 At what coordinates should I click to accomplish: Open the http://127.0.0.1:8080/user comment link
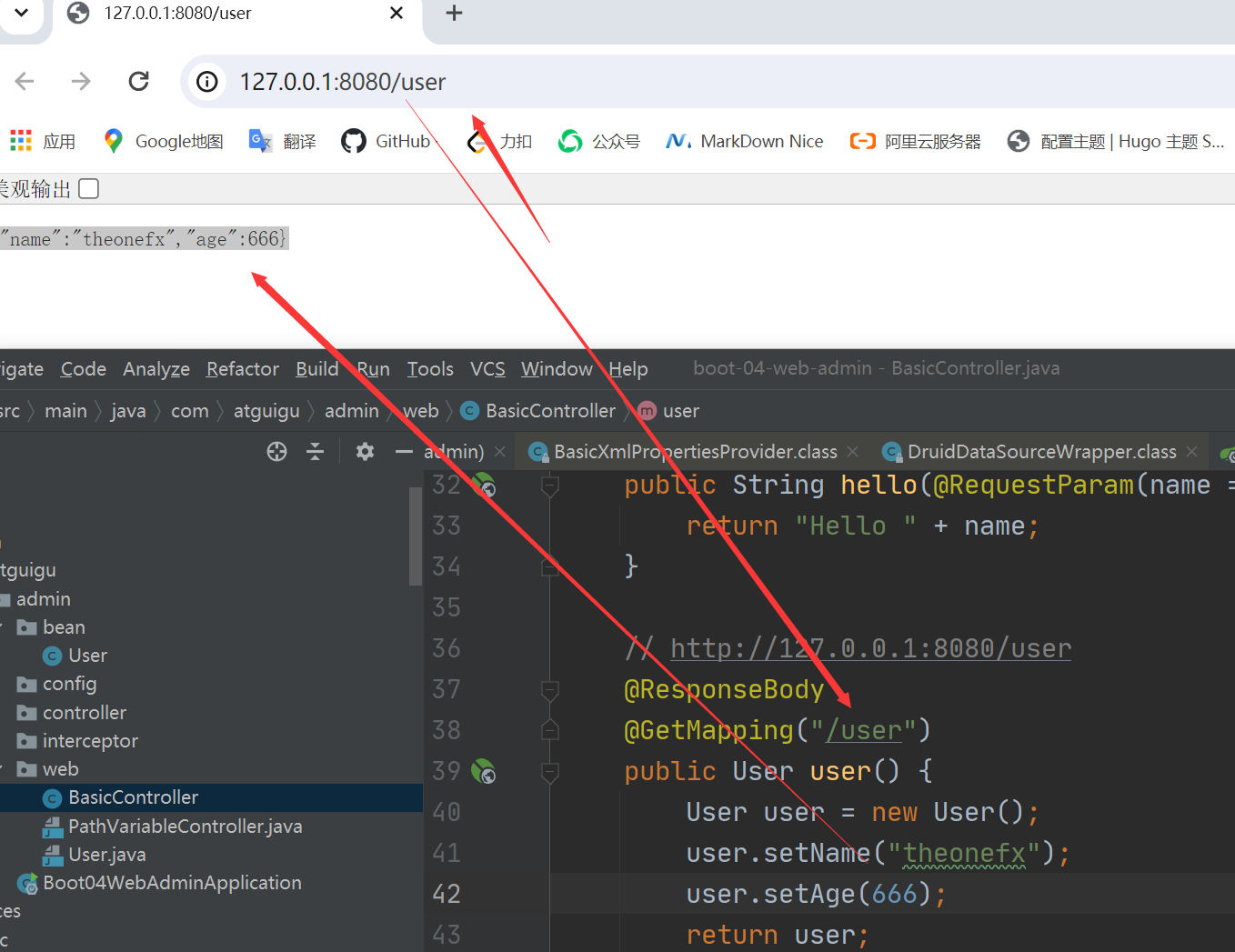[x=870, y=648]
